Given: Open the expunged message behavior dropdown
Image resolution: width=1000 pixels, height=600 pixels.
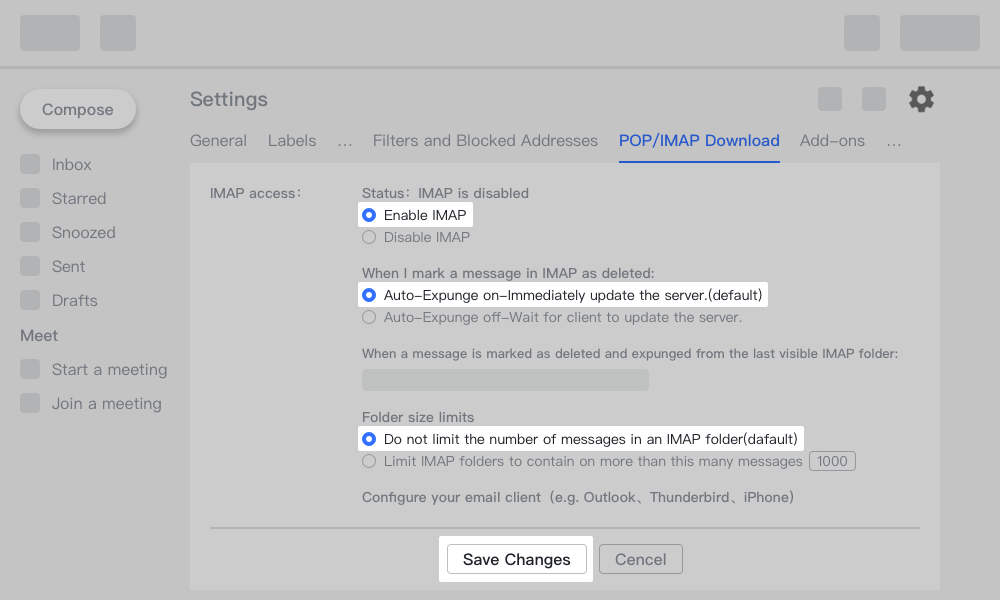Looking at the screenshot, I should click(505, 380).
